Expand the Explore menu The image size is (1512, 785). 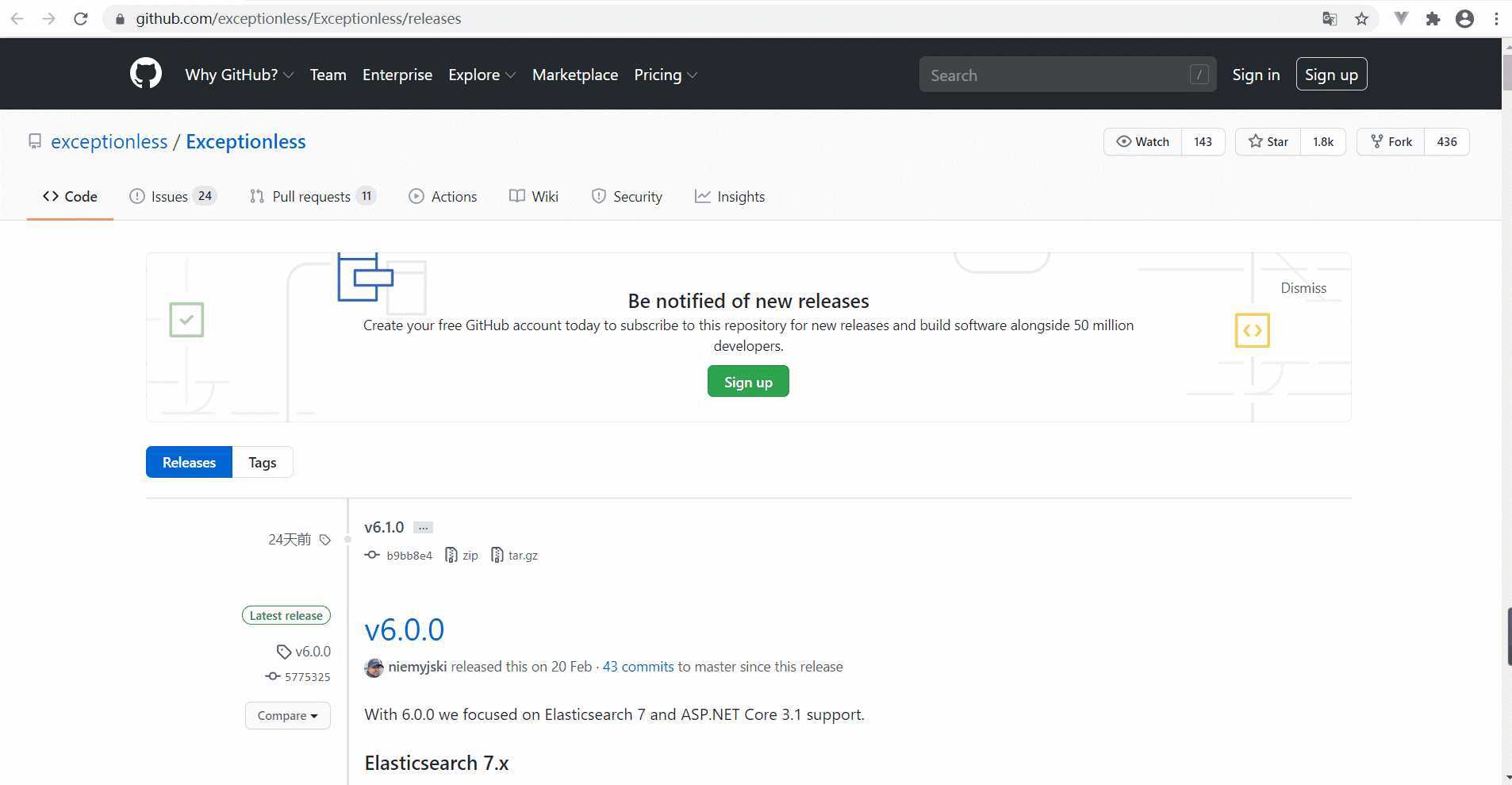tap(482, 75)
